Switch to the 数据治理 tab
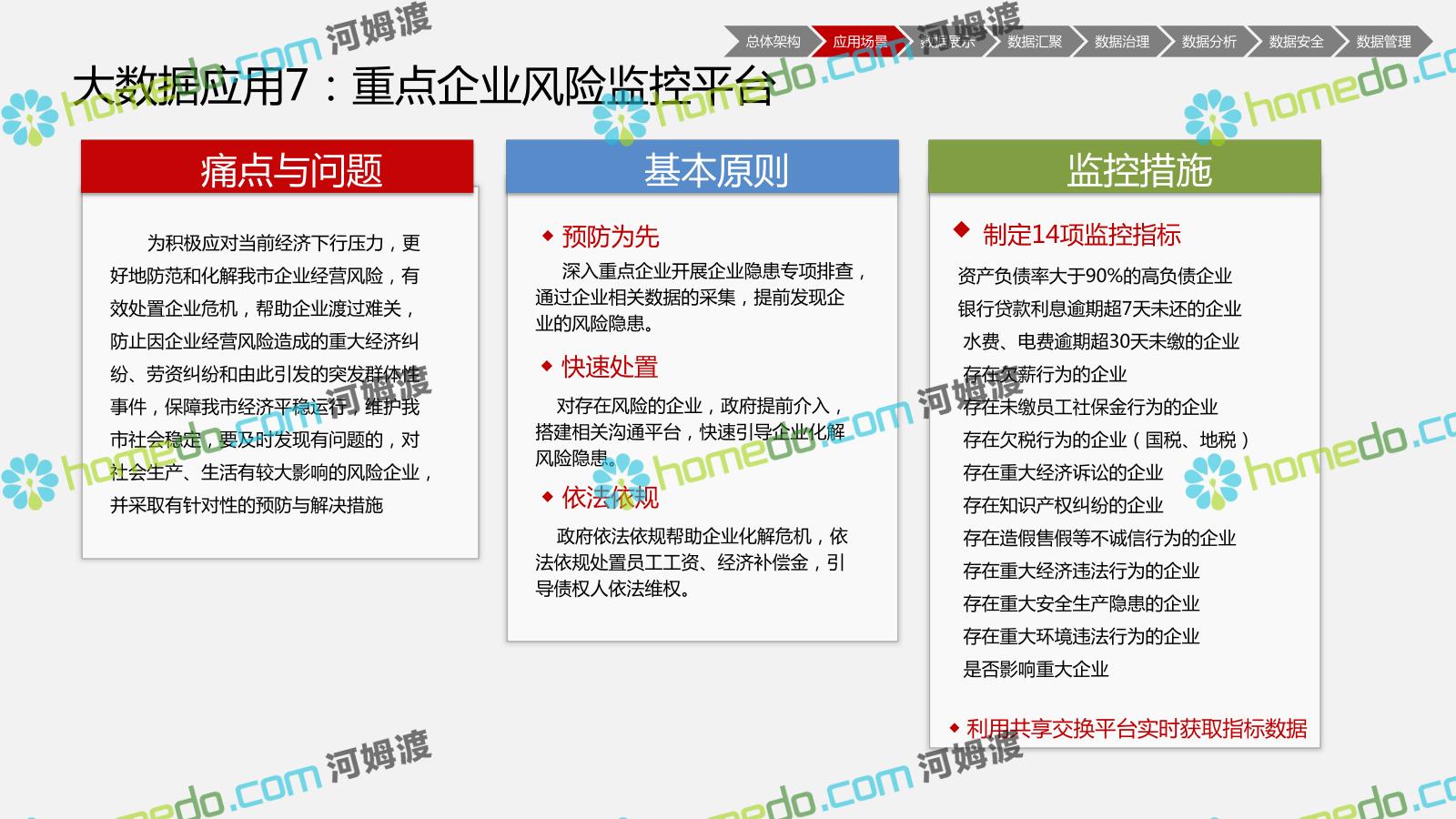Screen dimensions: 1456x819 [x=1121, y=42]
